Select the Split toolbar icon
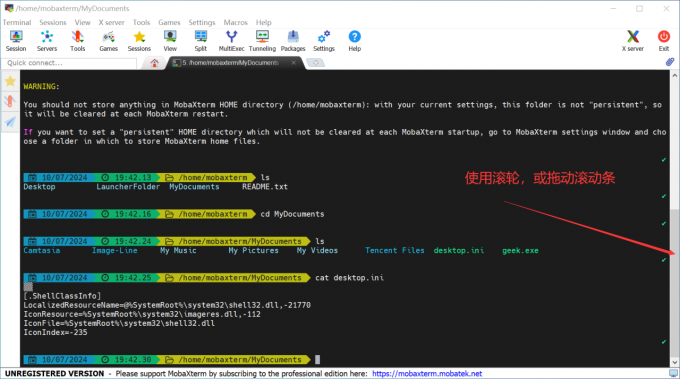 (x=201, y=41)
